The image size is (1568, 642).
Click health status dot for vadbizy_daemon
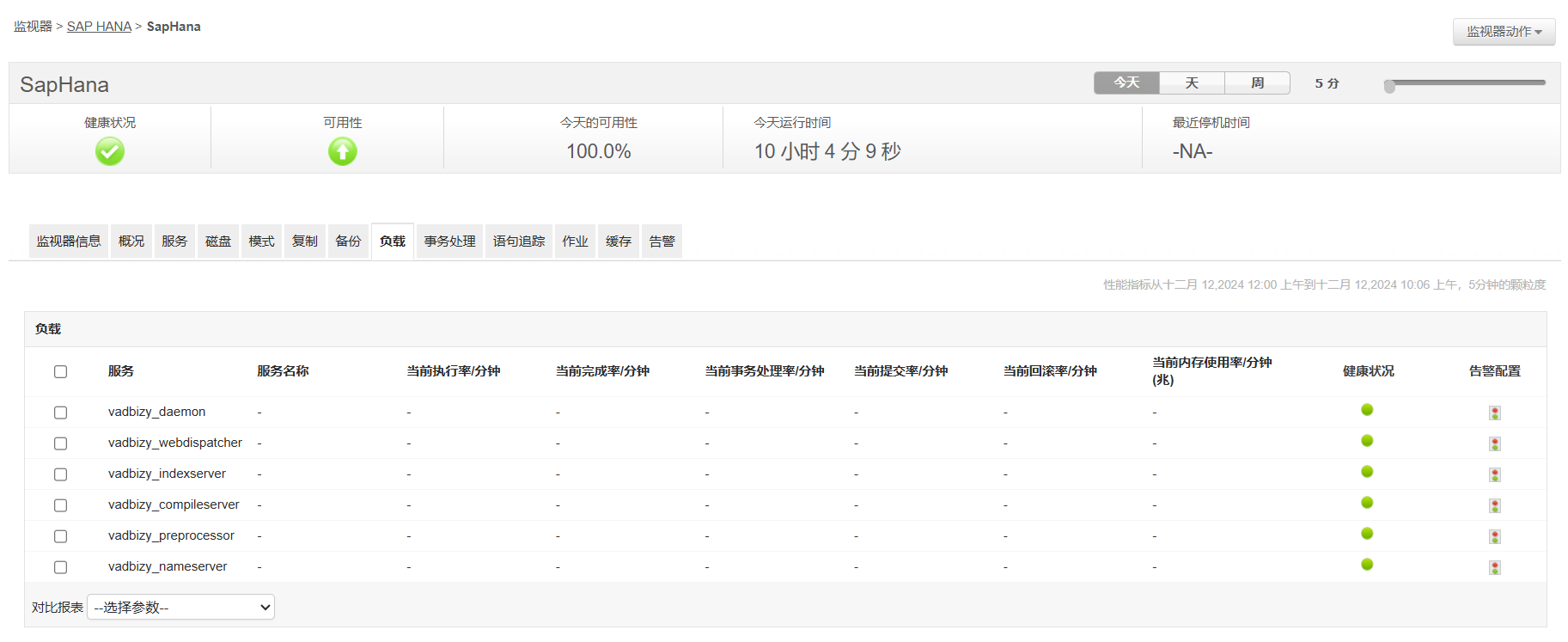point(1367,410)
